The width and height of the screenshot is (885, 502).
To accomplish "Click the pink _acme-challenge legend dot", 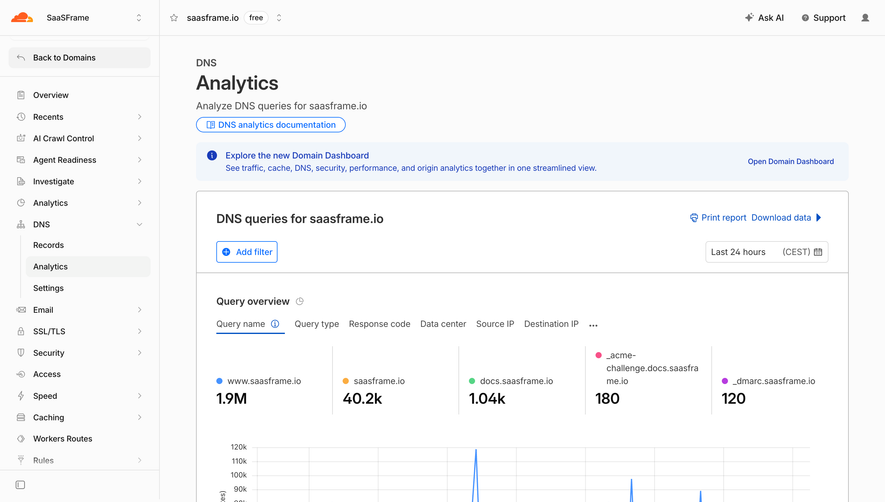I will 599,355.
